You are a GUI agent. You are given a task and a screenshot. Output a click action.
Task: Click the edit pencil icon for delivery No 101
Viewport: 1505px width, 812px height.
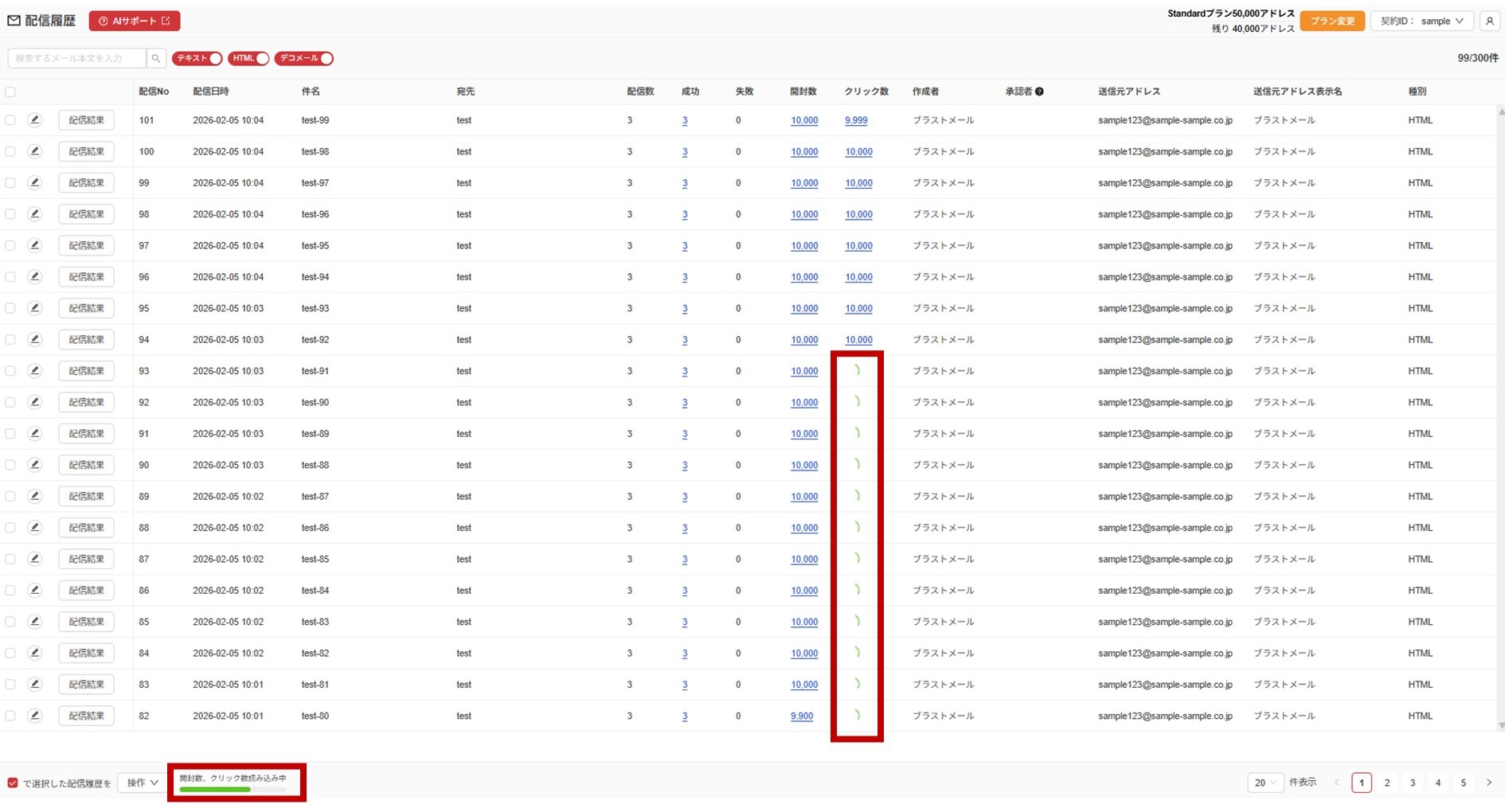(34, 120)
